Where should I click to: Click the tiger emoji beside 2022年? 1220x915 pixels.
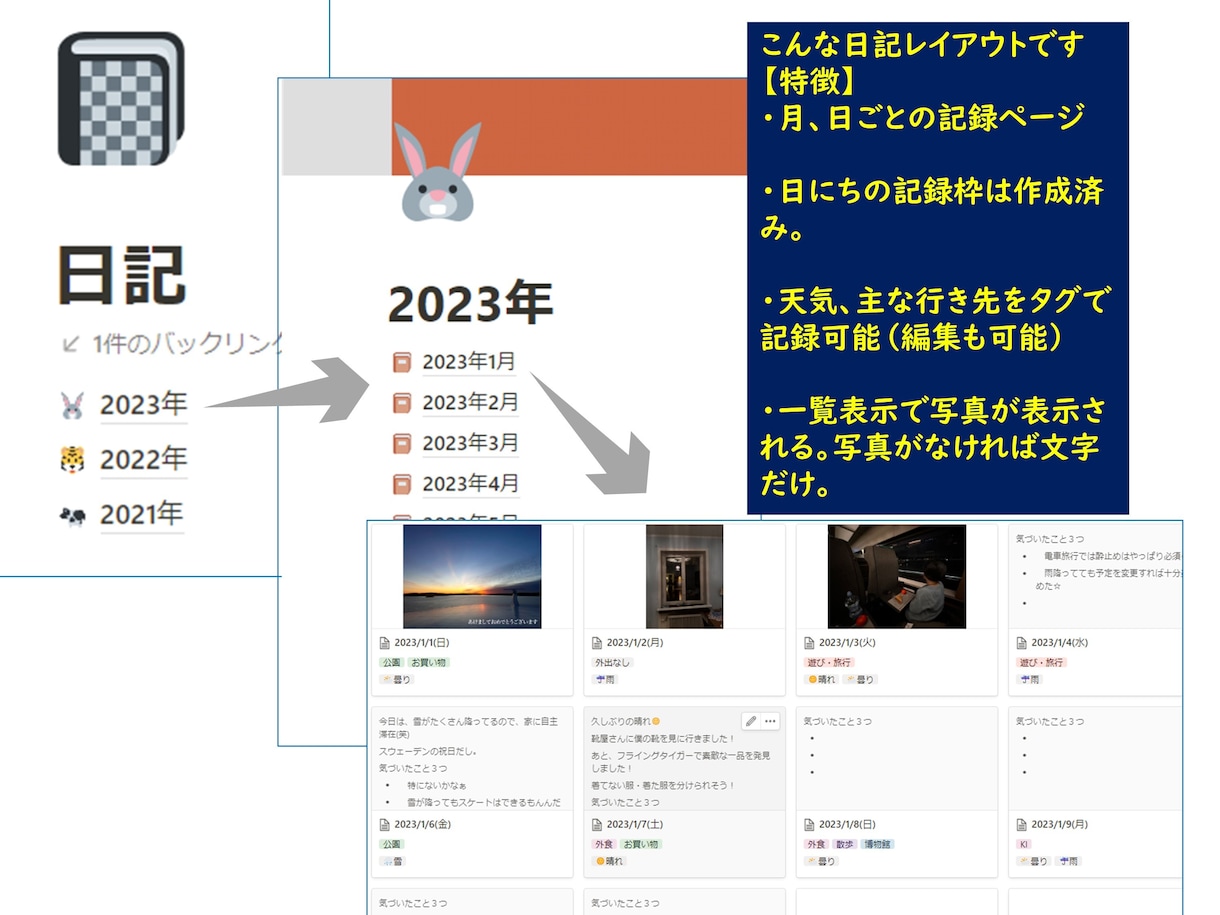tap(72, 460)
